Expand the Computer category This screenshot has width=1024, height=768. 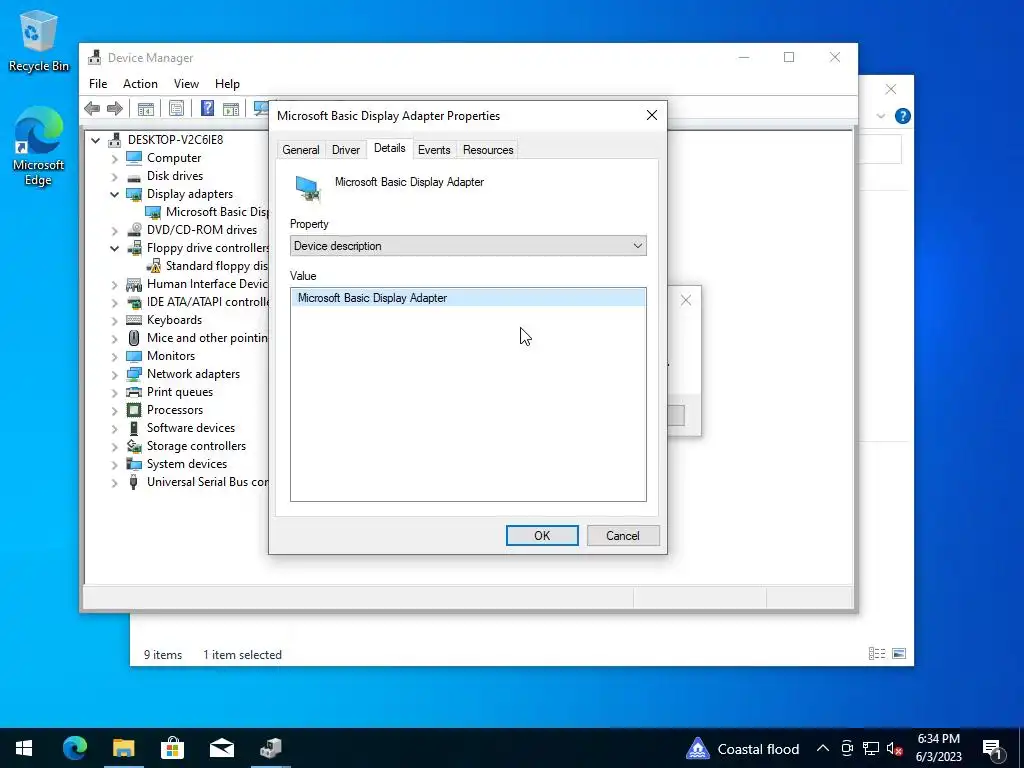pos(115,159)
